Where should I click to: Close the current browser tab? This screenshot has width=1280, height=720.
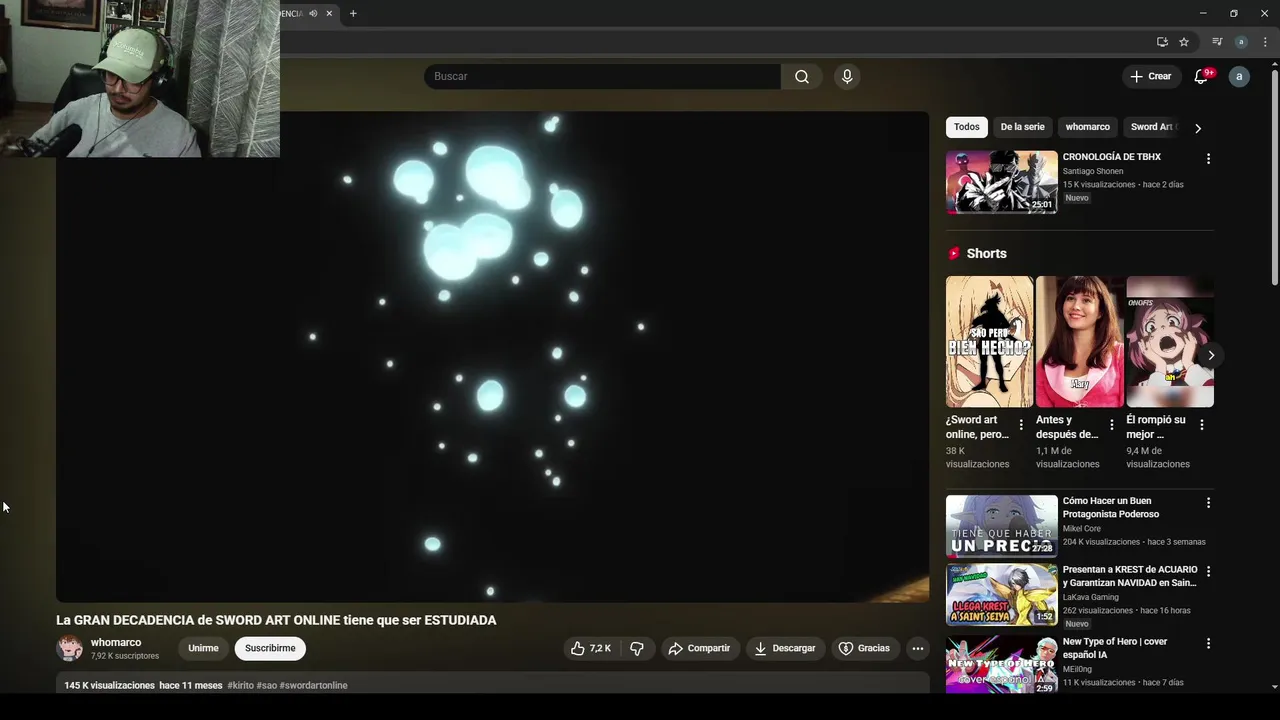coord(329,14)
